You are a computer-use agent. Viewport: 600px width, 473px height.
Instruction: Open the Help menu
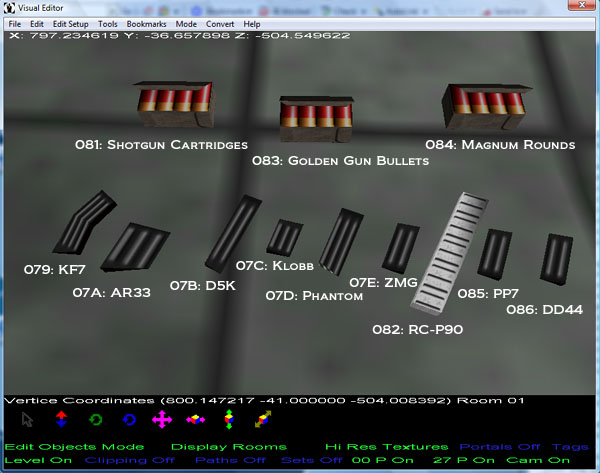[252, 24]
